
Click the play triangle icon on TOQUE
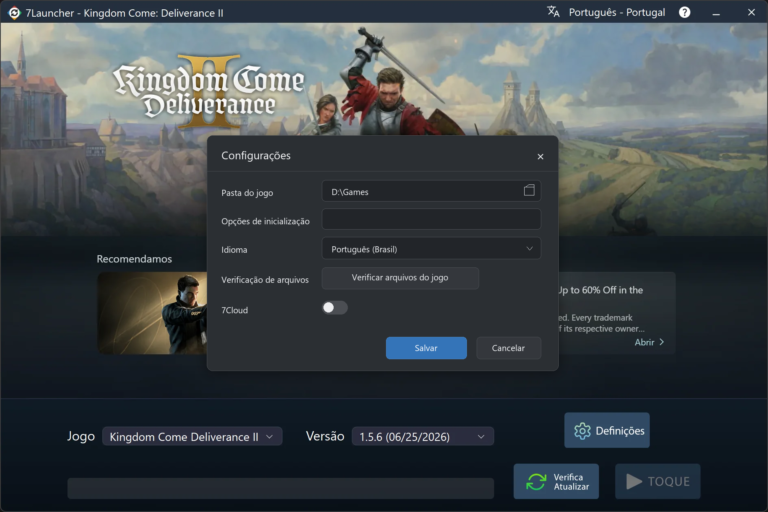(x=634, y=482)
